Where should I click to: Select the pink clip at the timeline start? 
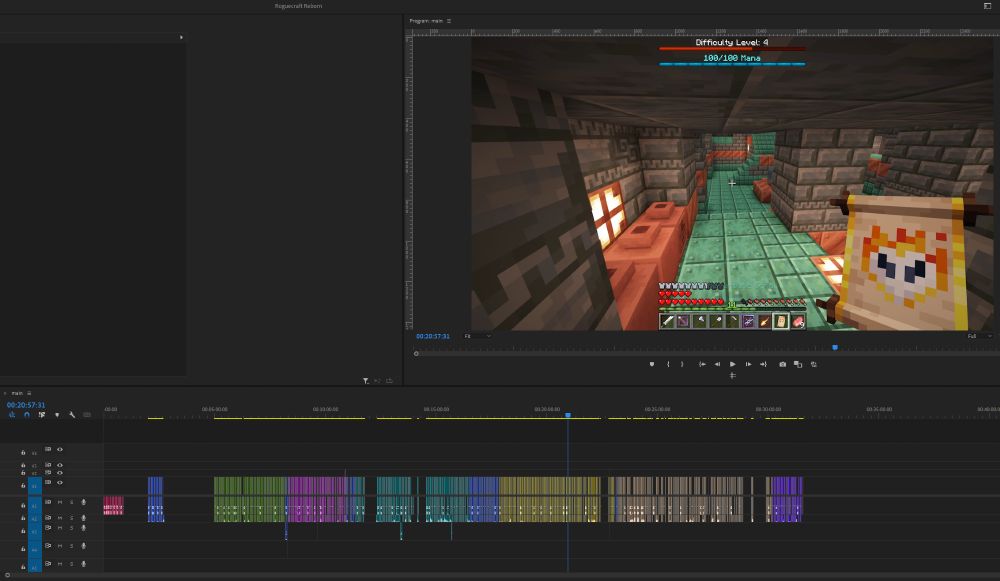tap(114, 506)
